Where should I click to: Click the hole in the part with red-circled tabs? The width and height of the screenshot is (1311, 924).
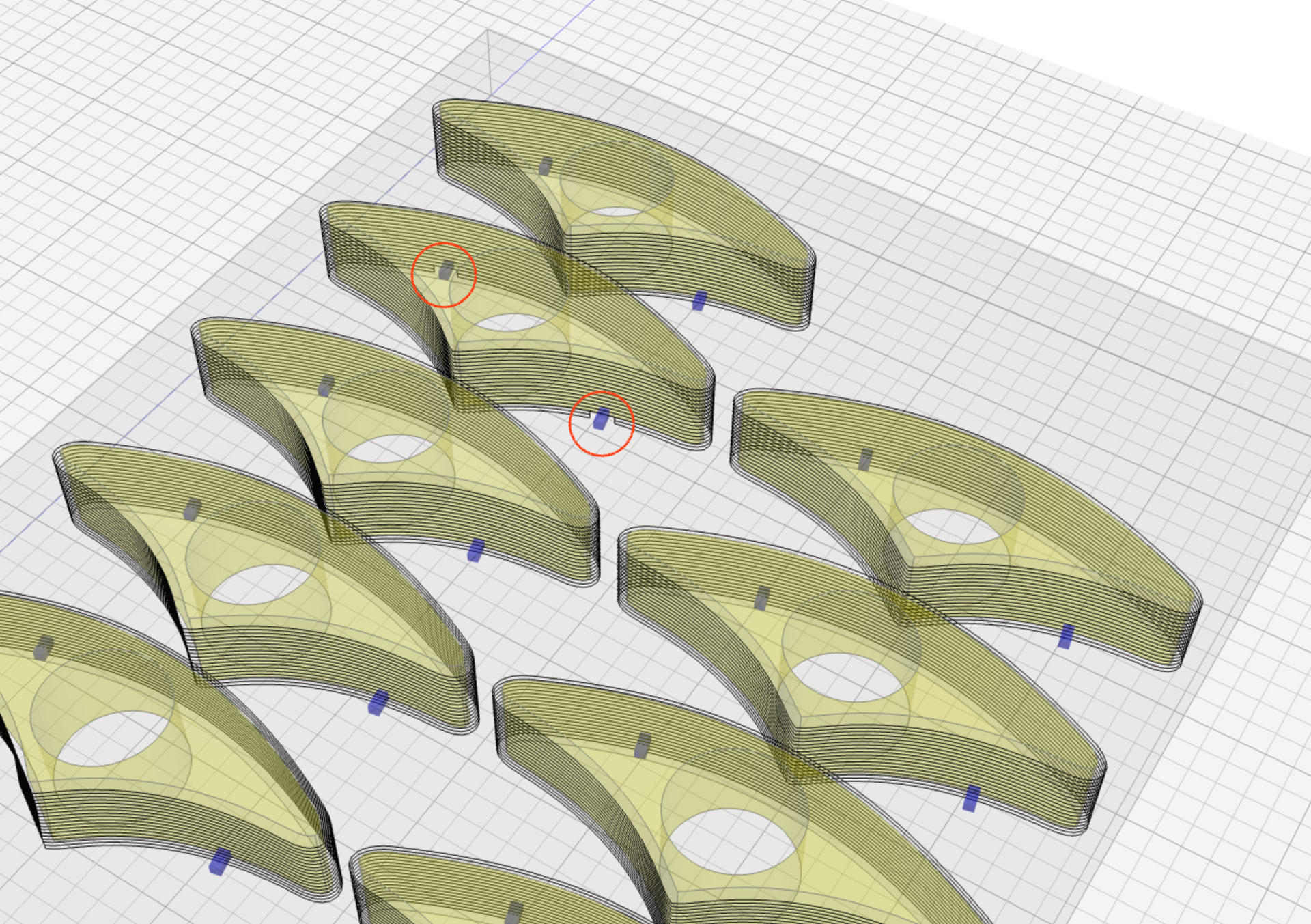(509, 322)
